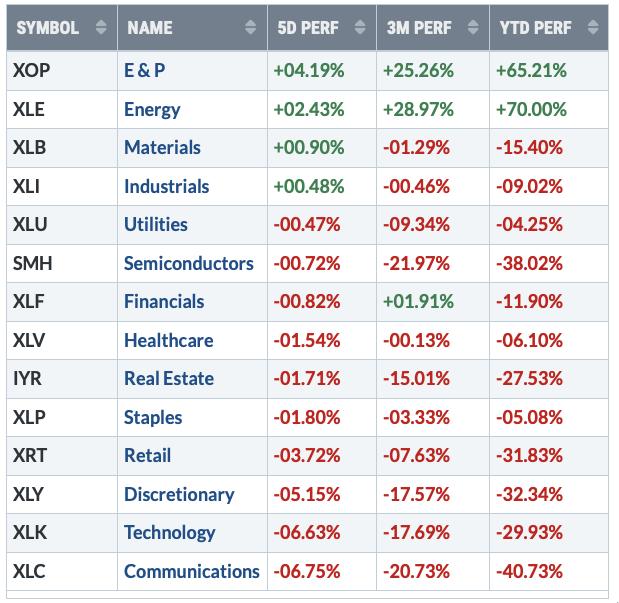Click the XOP symbol cell
This screenshot has width=619, height=603.
pyautogui.click(x=34, y=70)
